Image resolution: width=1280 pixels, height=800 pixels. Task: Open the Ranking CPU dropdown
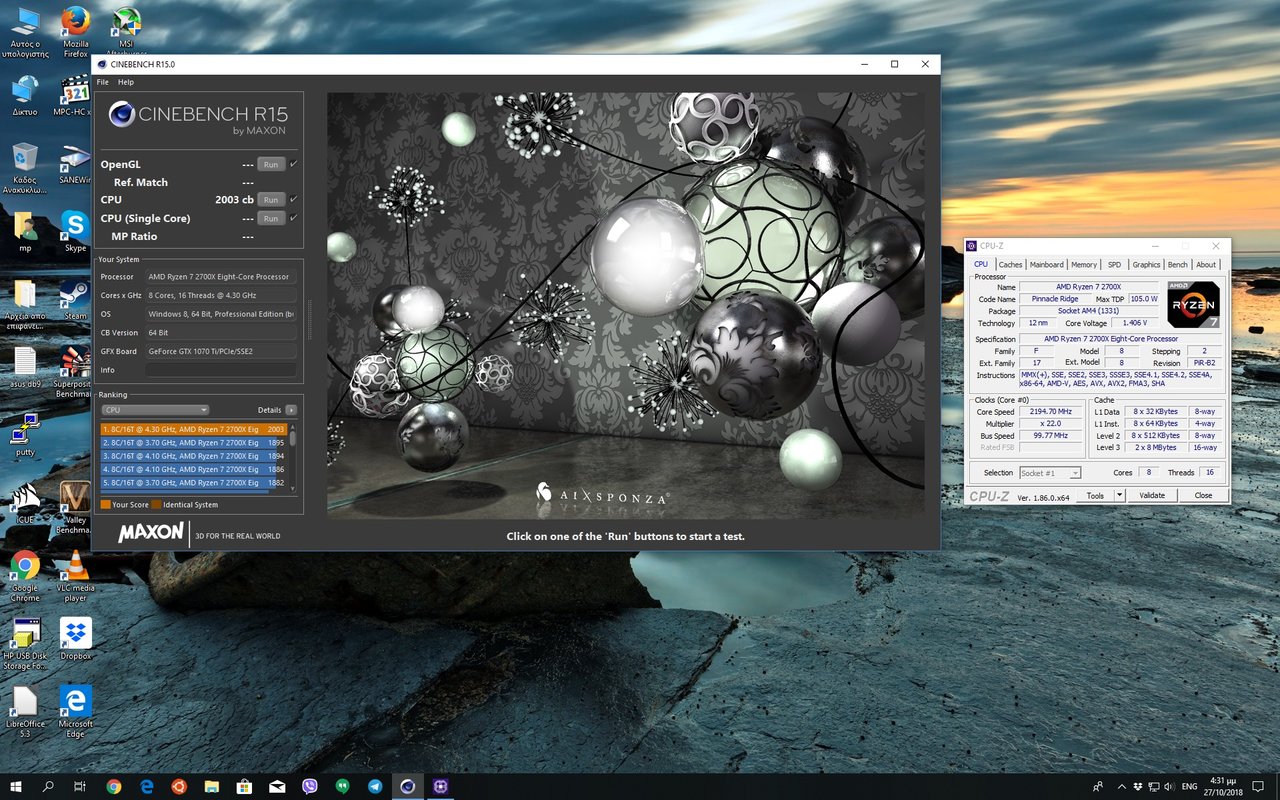[155, 410]
